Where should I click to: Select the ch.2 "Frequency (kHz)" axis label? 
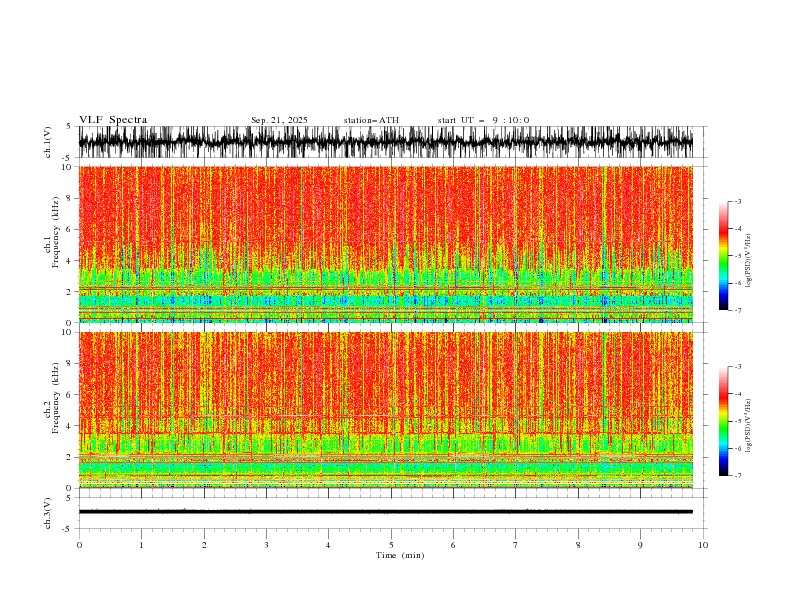[56, 398]
